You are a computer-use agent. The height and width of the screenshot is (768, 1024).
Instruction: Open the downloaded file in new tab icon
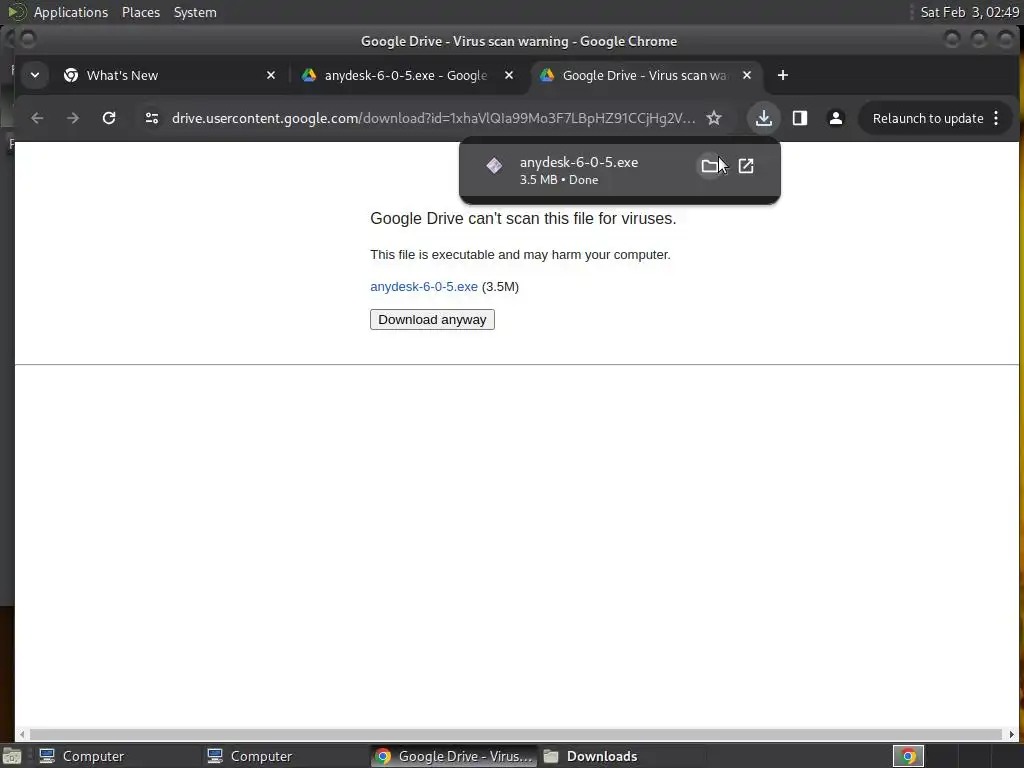(746, 166)
